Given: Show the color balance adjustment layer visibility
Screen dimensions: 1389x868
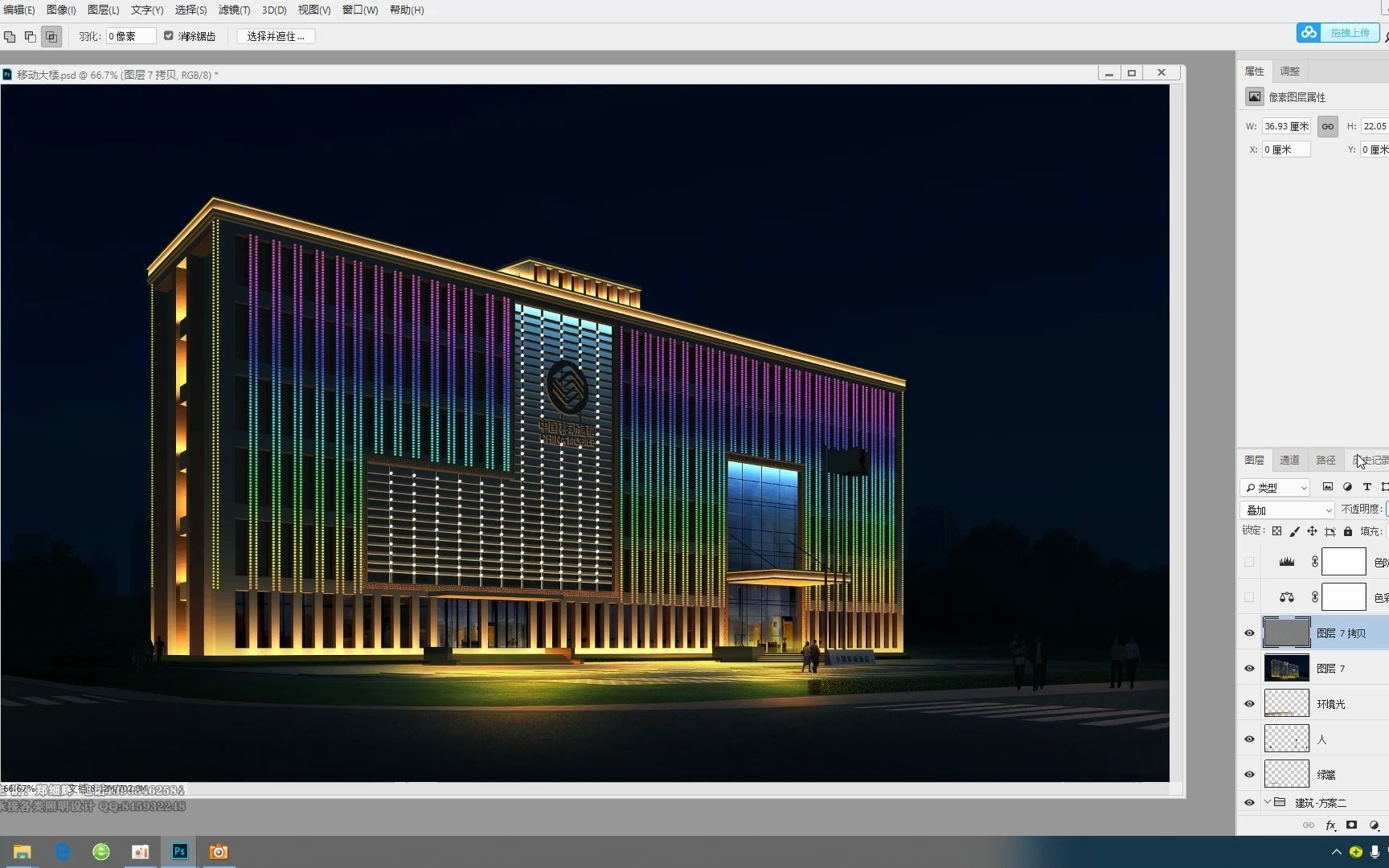Looking at the screenshot, I should point(1249,597).
